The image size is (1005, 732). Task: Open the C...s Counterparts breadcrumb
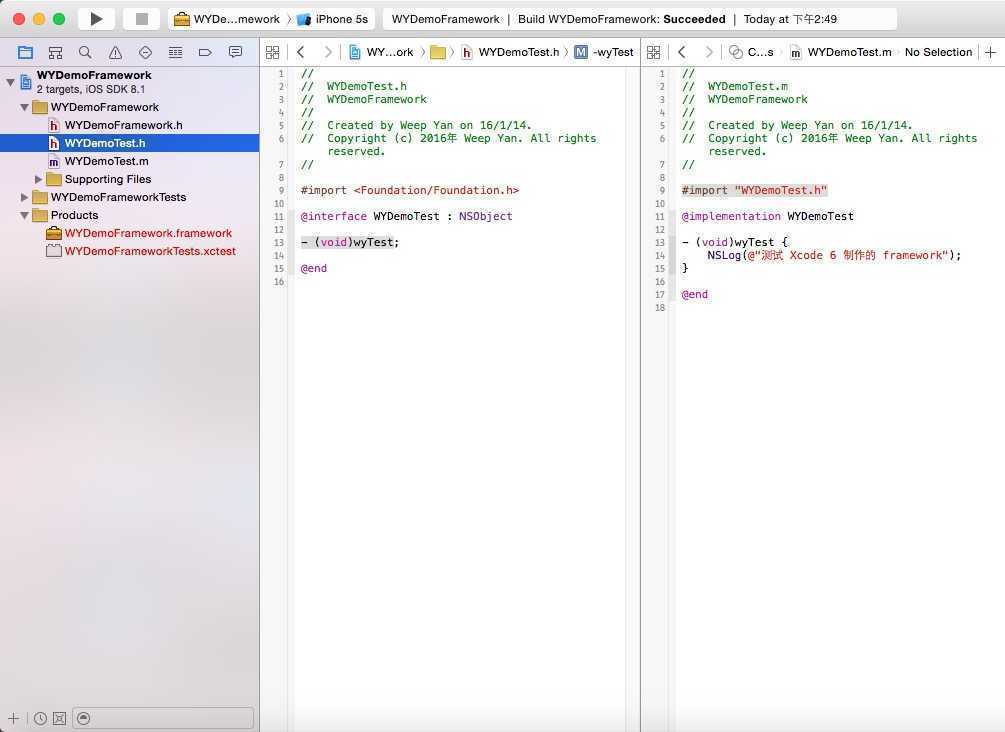click(x=752, y=53)
